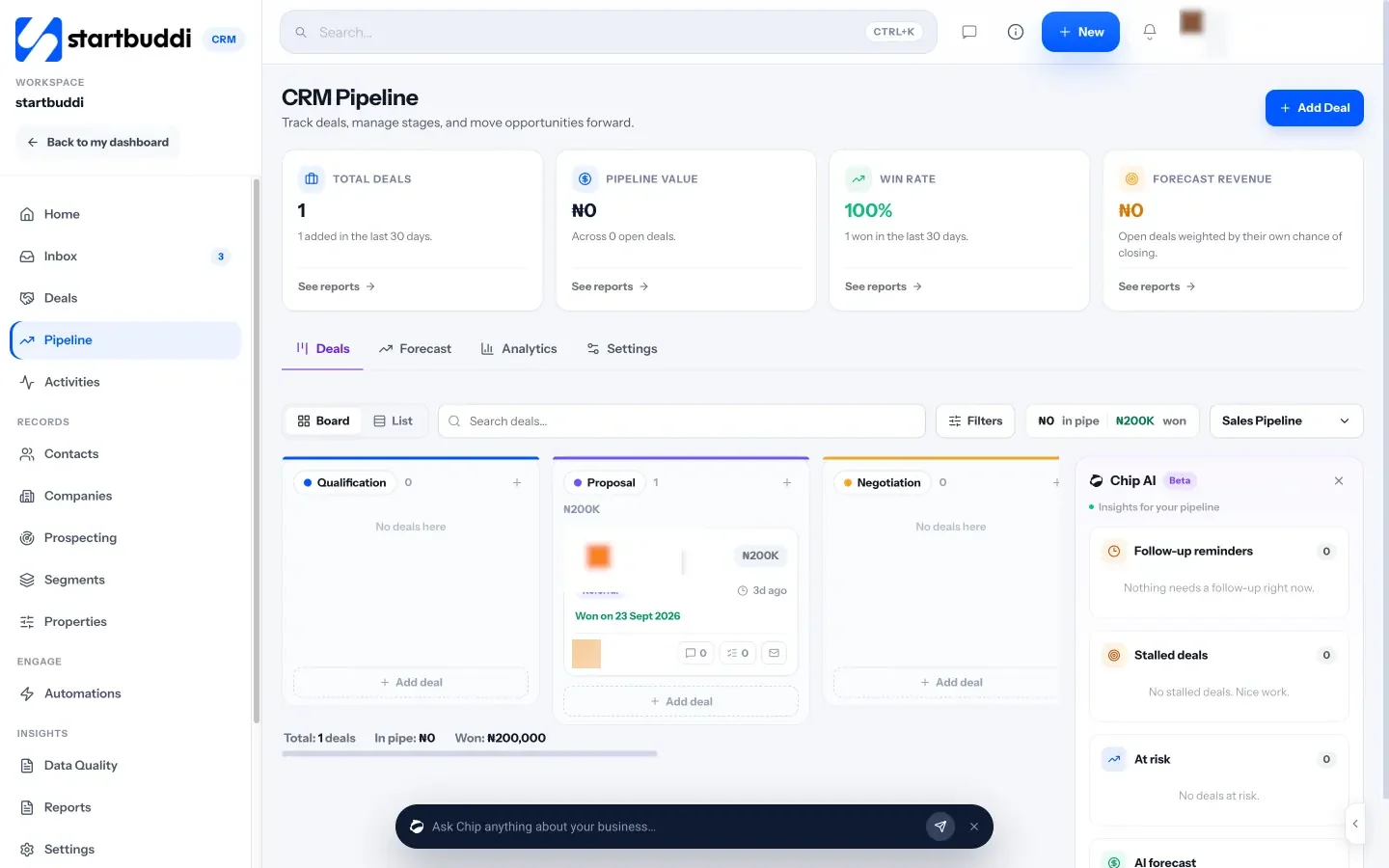This screenshot has height=868, width=1389.
Task: Click the sidebar vertical scrollbar
Action: coord(256,450)
